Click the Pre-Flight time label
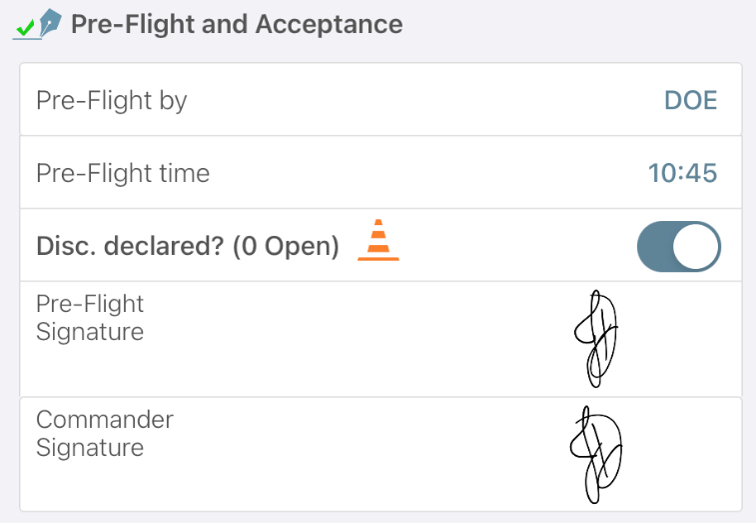This screenshot has width=756, height=523. [123, 173]
